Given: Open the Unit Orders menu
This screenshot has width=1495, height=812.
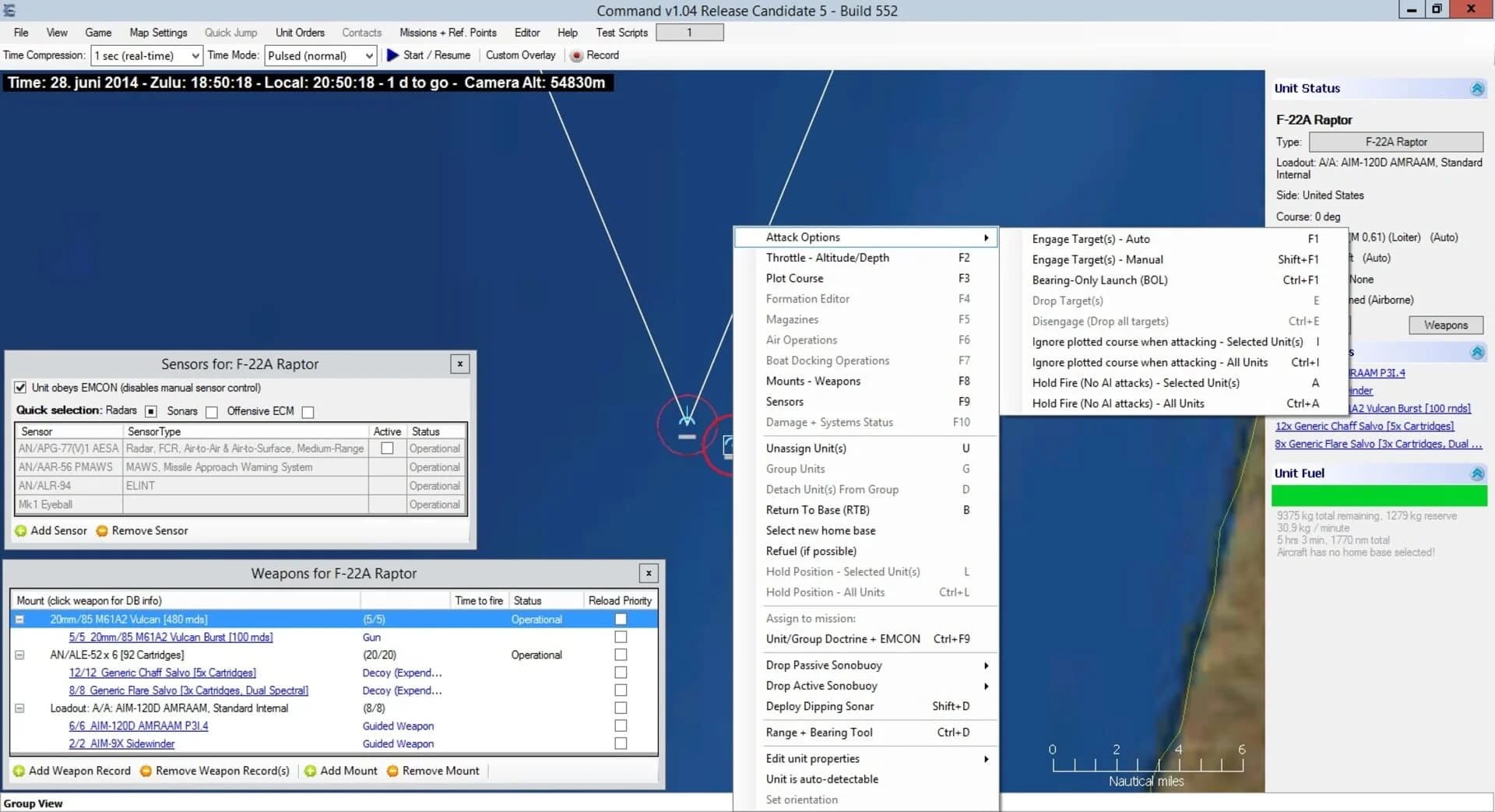Looking at the screenshot, I should [300, 33].
